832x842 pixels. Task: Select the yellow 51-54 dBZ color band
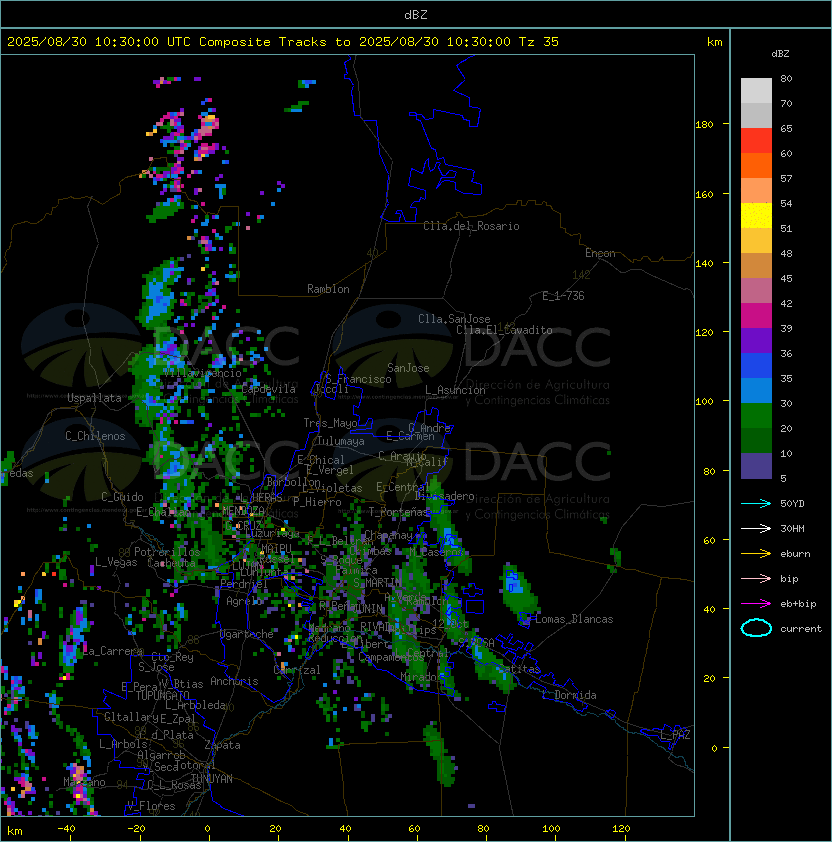(756, 216)
